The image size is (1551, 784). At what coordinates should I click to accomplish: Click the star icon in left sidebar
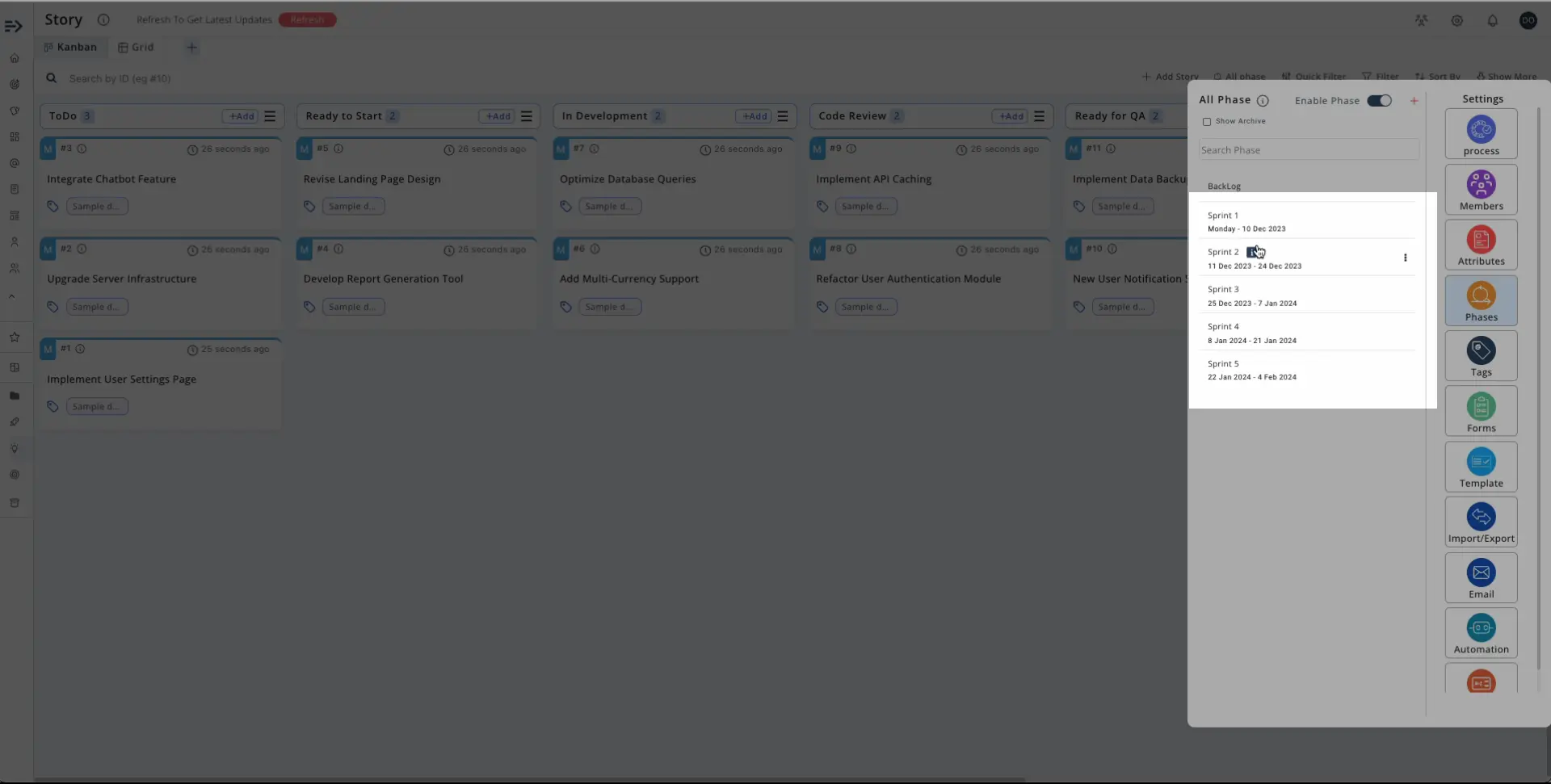point(15,337)
